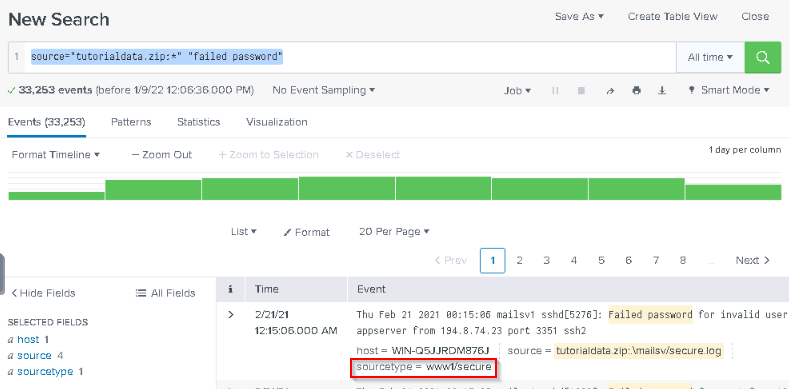789x389 pixels.
Task: Hide the fields sidebar
Action: pos(43,293)
